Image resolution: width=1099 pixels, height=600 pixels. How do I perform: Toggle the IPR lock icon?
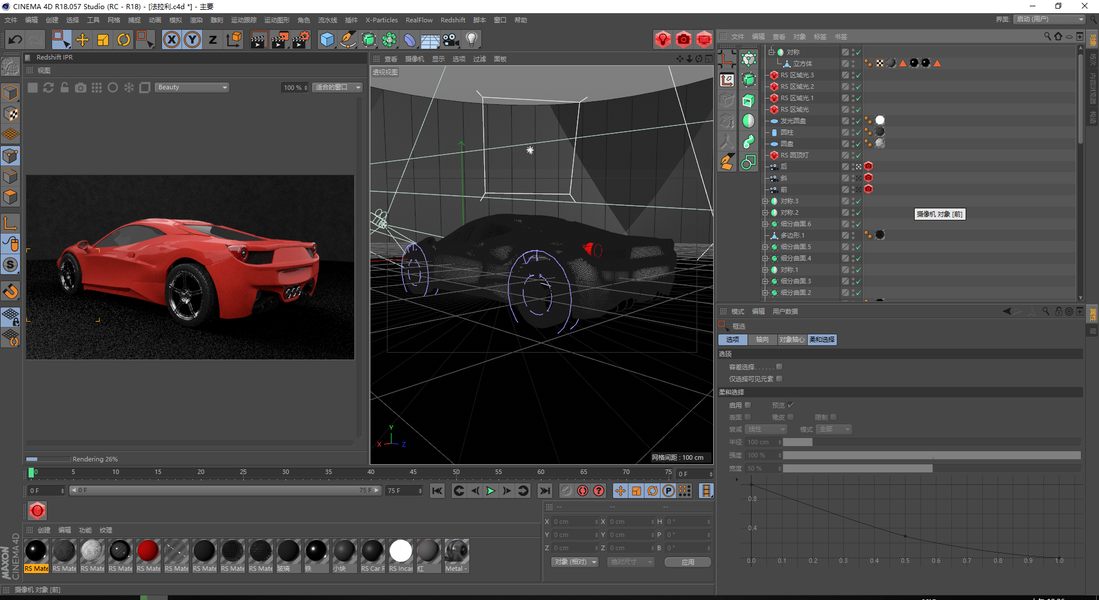click(x=64, y=88)
